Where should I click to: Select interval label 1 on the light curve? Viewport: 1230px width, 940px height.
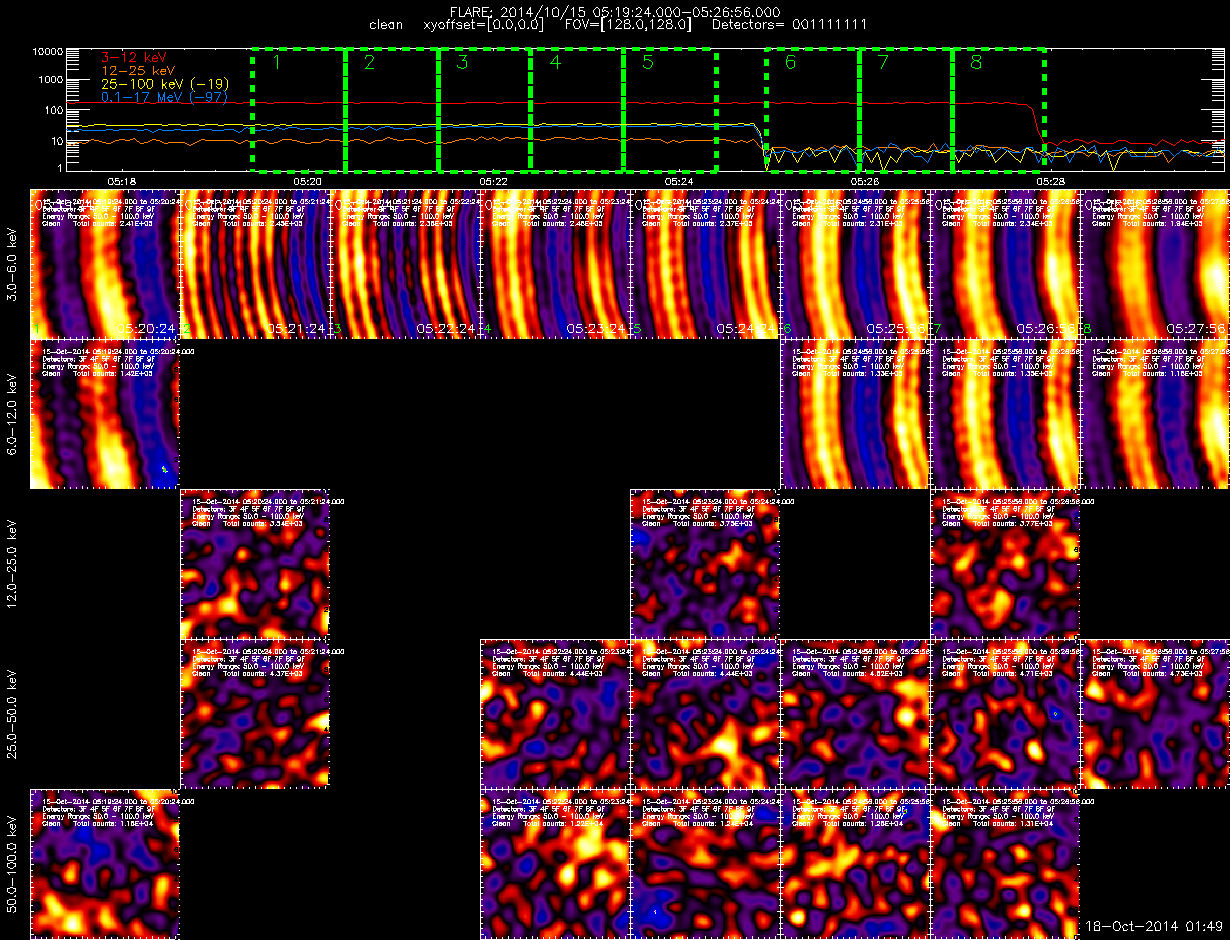[x=277, y=63]
